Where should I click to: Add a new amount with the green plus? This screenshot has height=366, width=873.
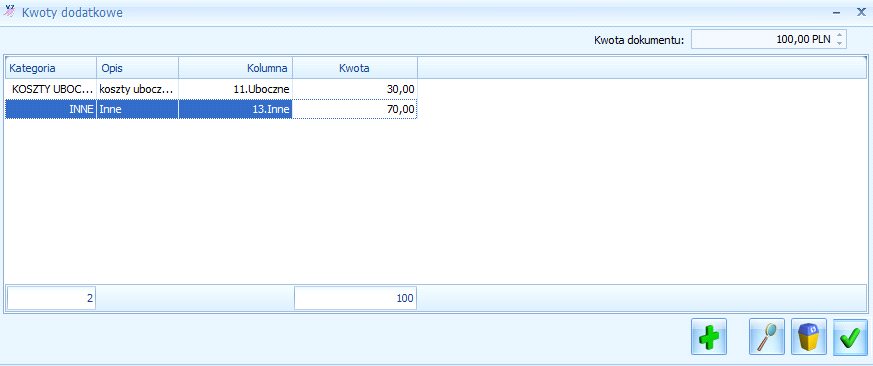click(x=709, y=337)
